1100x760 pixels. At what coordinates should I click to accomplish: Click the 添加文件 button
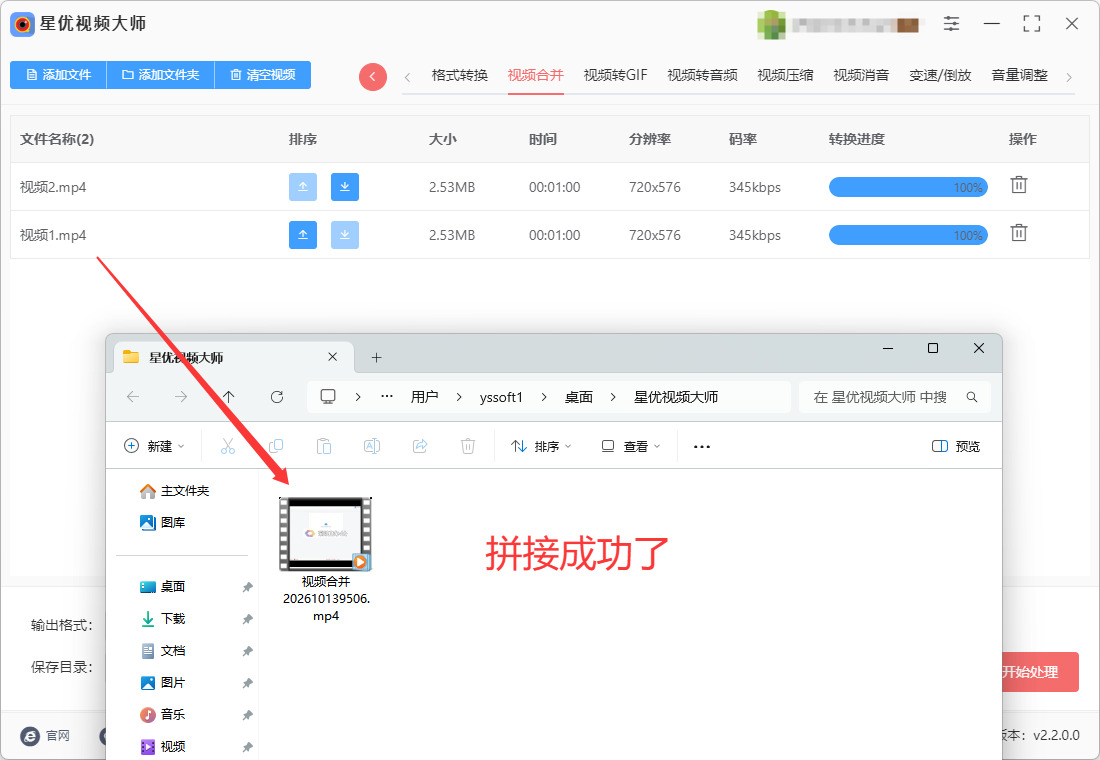pos(58,74)
